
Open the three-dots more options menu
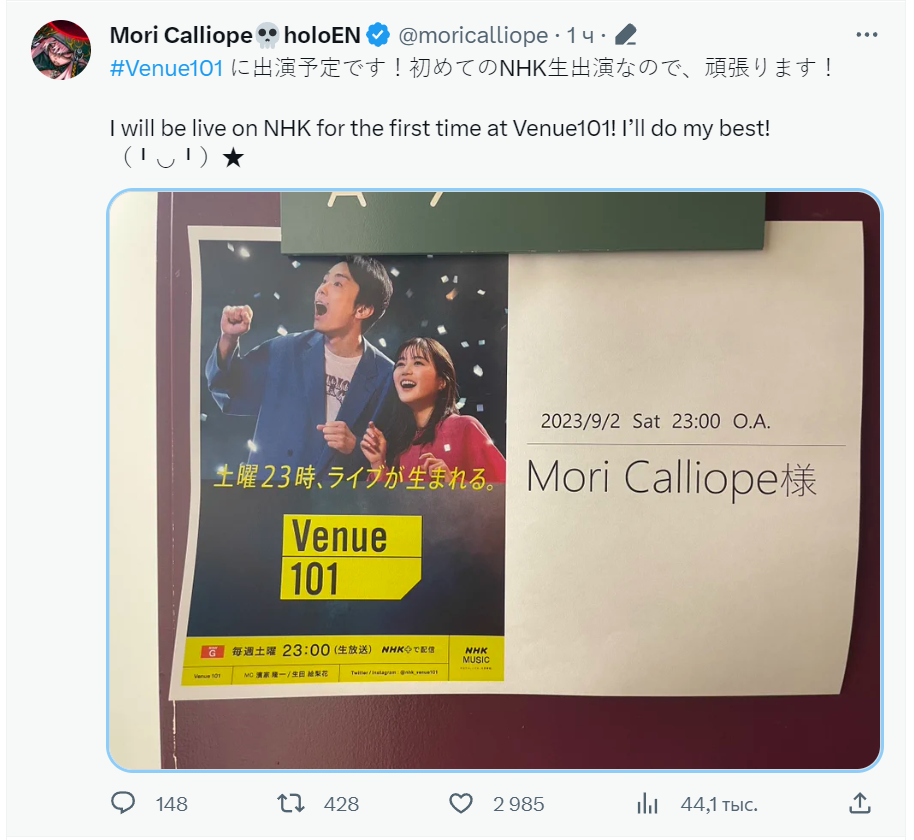(x=866, y=35)
